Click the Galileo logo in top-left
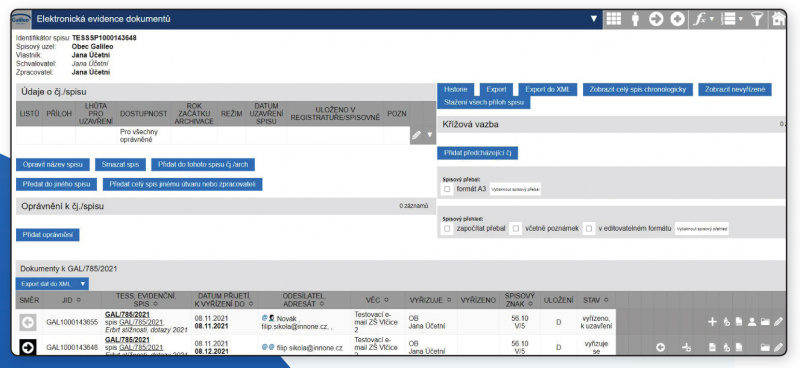 (21, 19)
